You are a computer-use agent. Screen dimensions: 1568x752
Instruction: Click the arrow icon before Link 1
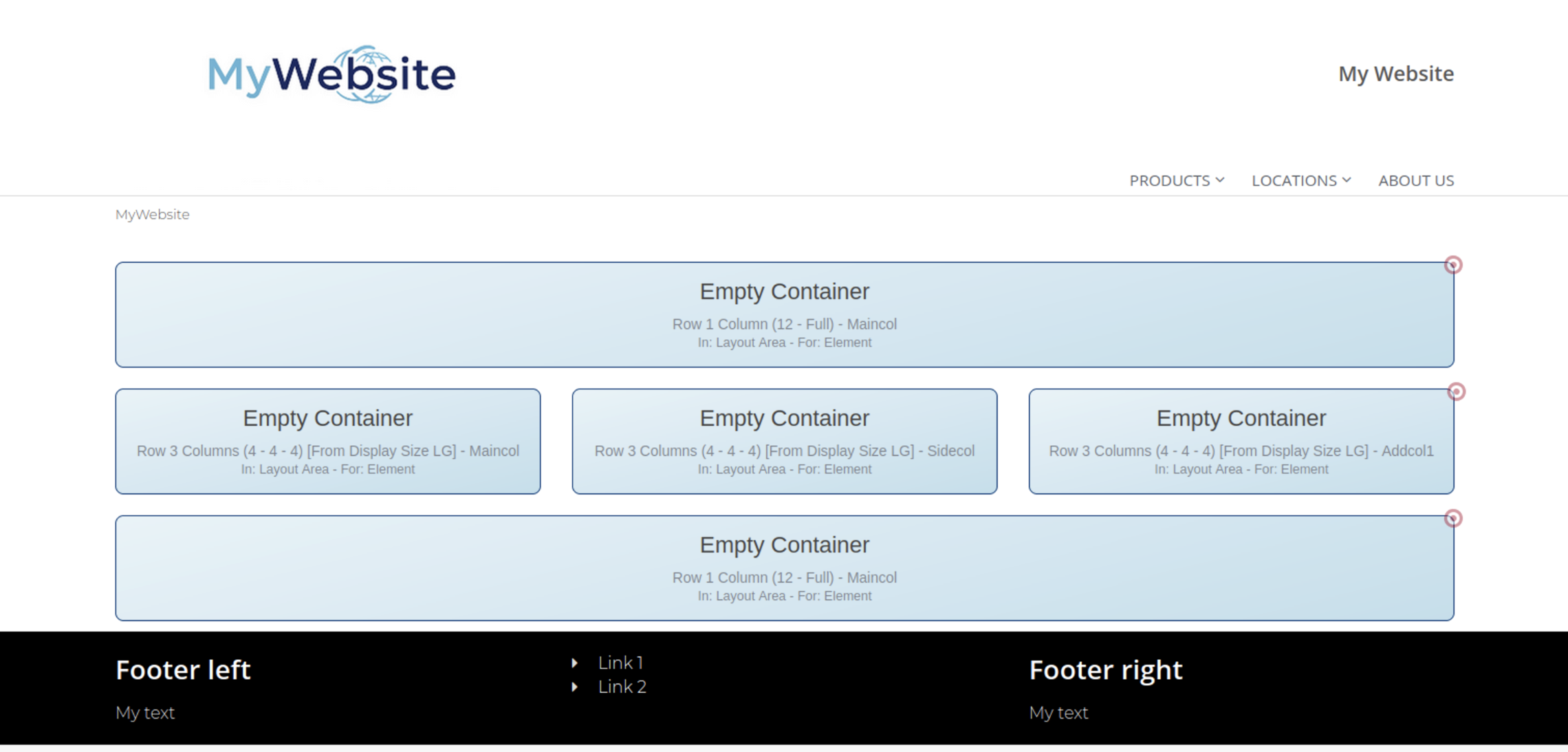tap(575, 663)
